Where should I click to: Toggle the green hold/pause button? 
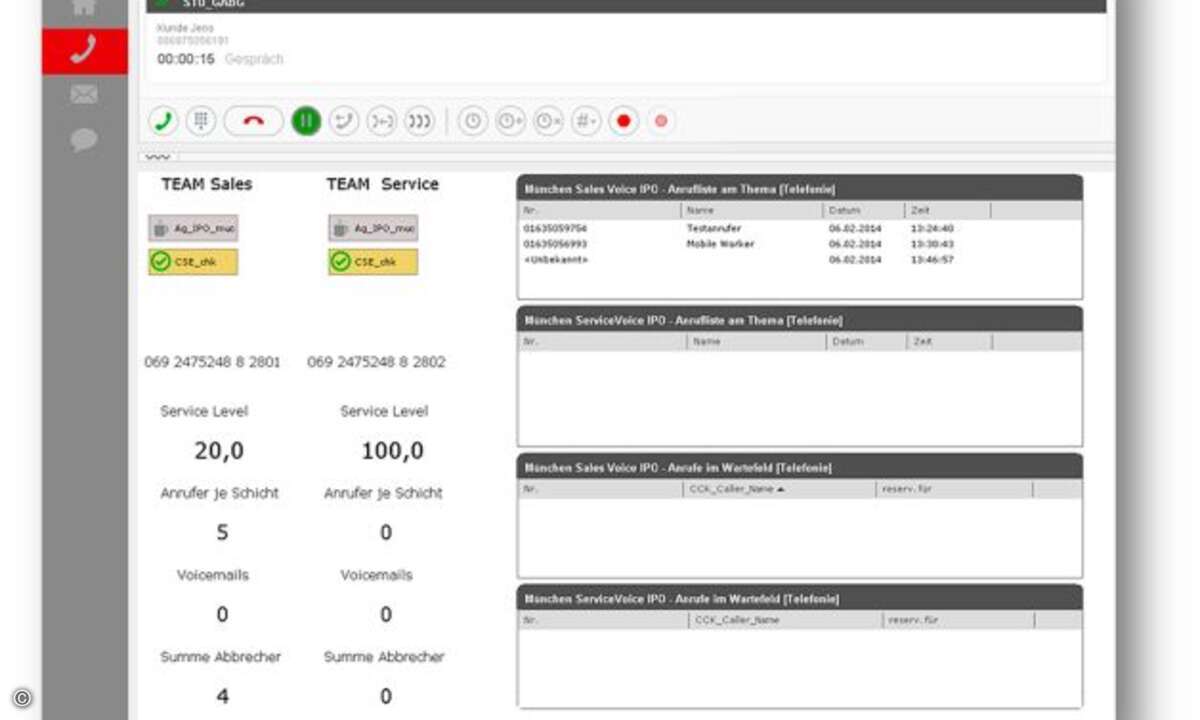click(x=306, y=121)
